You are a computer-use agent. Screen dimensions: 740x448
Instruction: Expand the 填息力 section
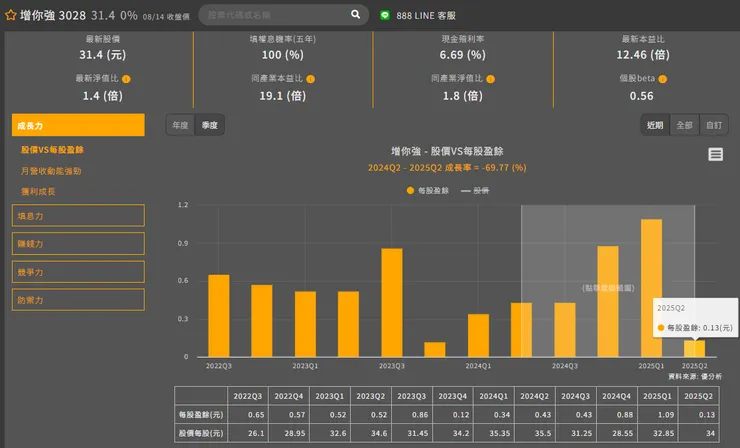point(78,216)
